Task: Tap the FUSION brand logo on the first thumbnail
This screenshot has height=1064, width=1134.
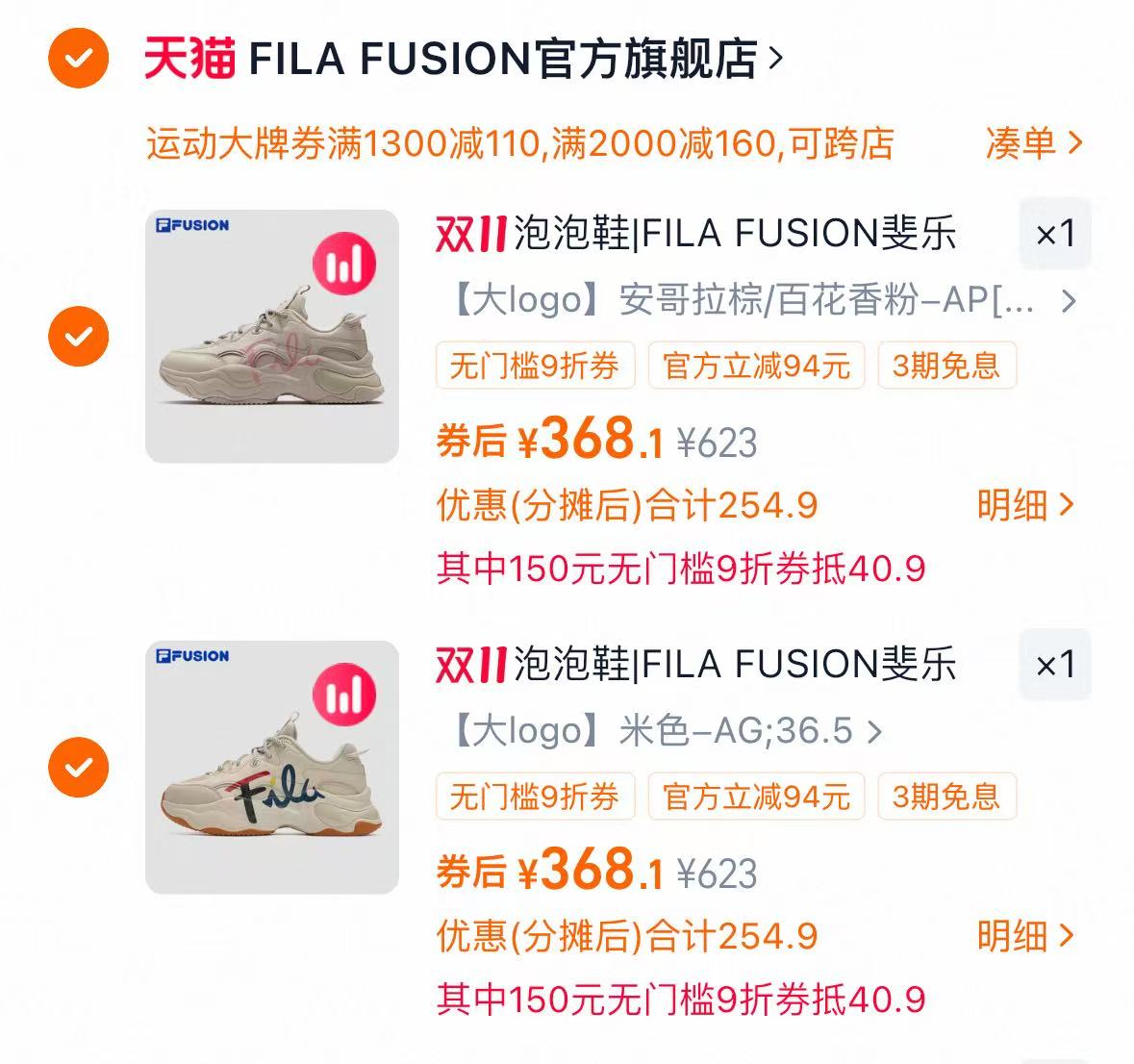Action: tap(192, 225)
